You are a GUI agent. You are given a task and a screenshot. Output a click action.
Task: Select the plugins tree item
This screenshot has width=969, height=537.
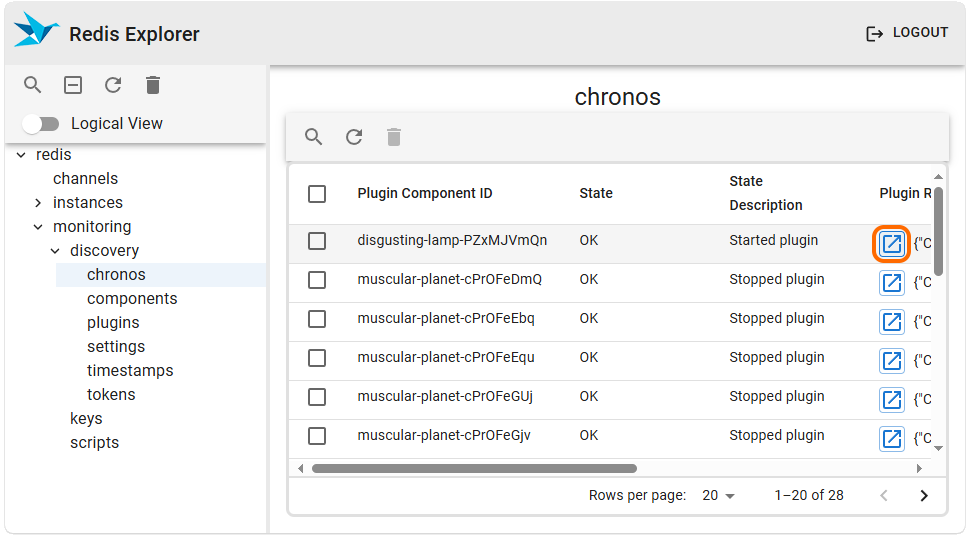(x=113, y=323)
